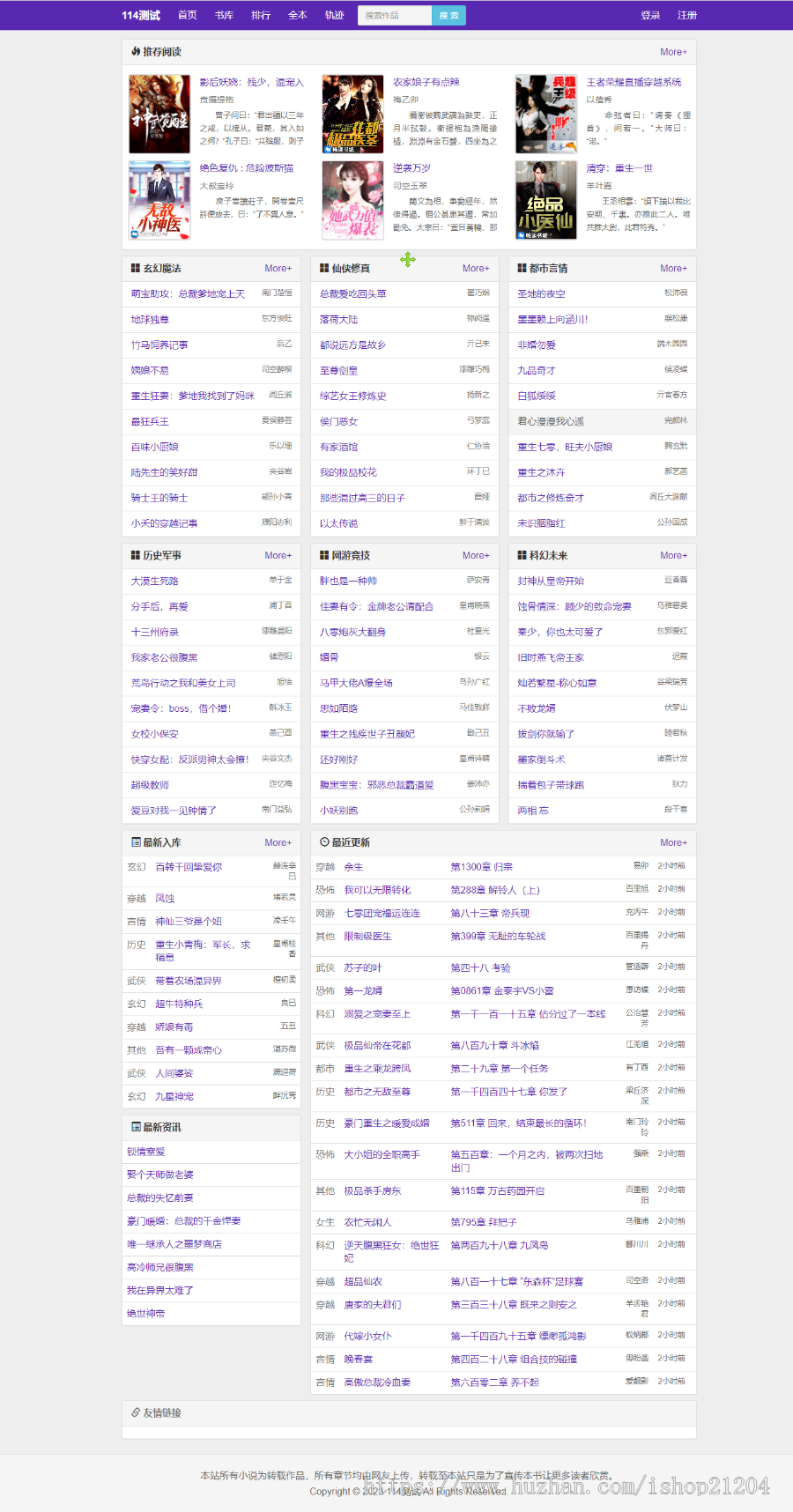This screenshot has height=1512, width=793.
Task: Click the list icon next to 最新入库
Action: 136,842
